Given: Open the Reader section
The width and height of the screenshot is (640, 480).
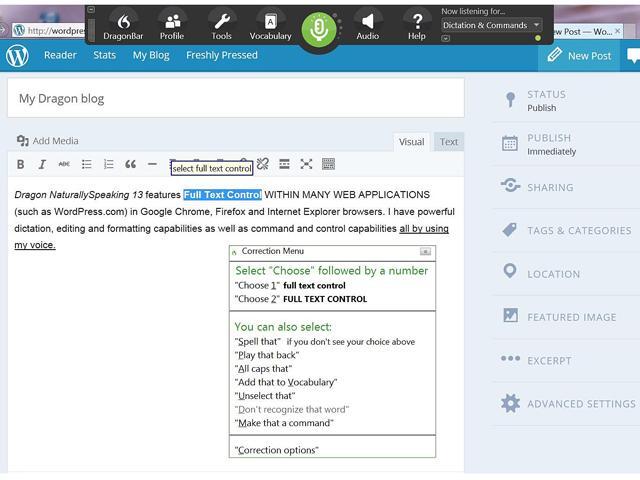Looking at the screenshot, I should click(x=60, y=55).
